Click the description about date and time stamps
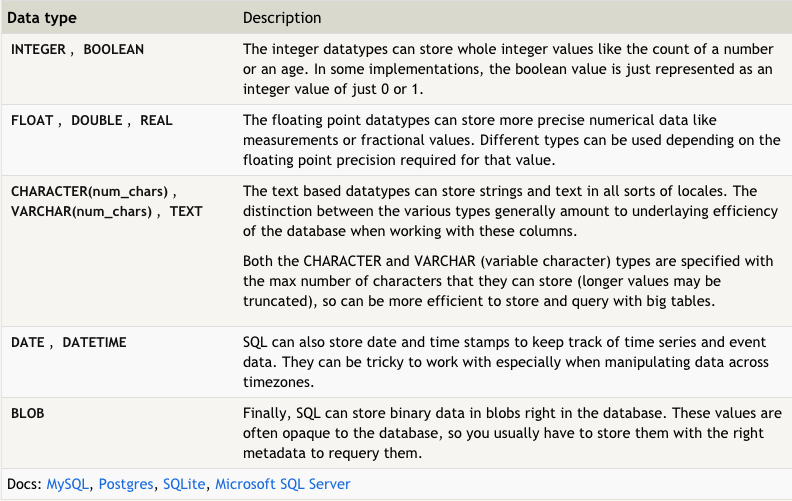Image resolution: width=792 pixels, height=501 pixels. coord(508,361)
